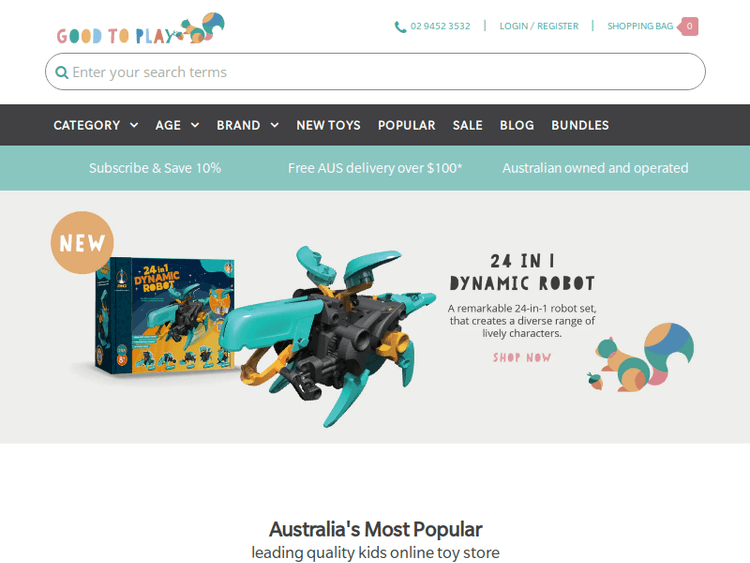Open the shopping bag counter badge
The height and width of the screenshot is (563, 750).
pyautogui.click(x=688, y=26)
